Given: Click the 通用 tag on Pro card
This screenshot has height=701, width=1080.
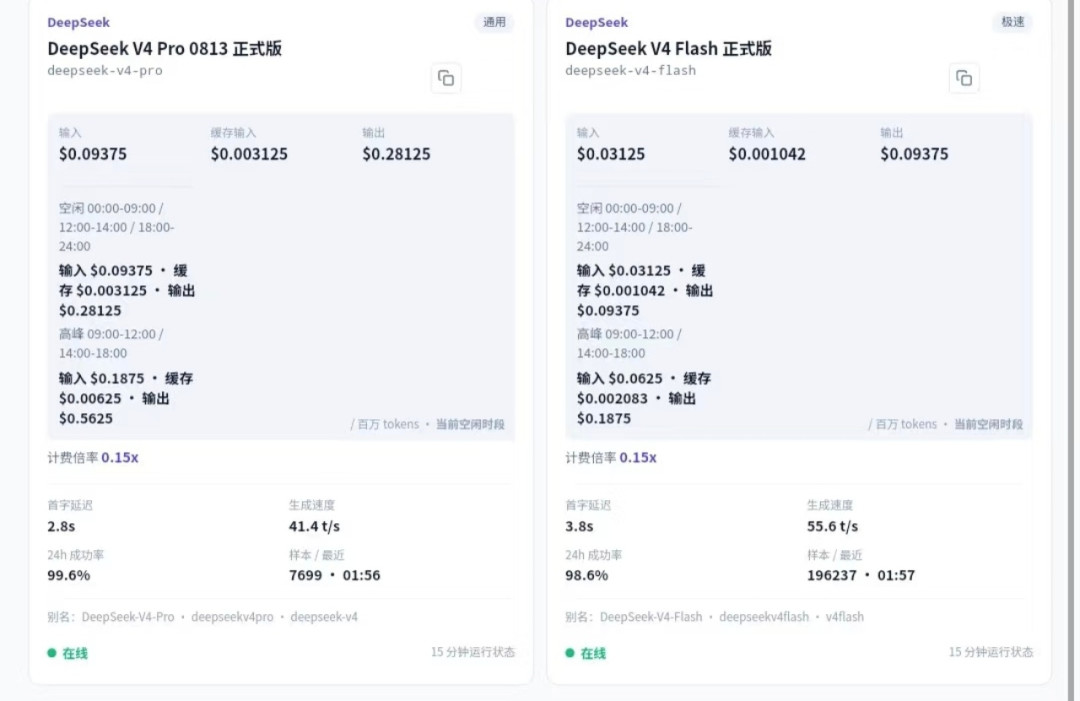Looking at the screenshot, I should pos(494,22).
